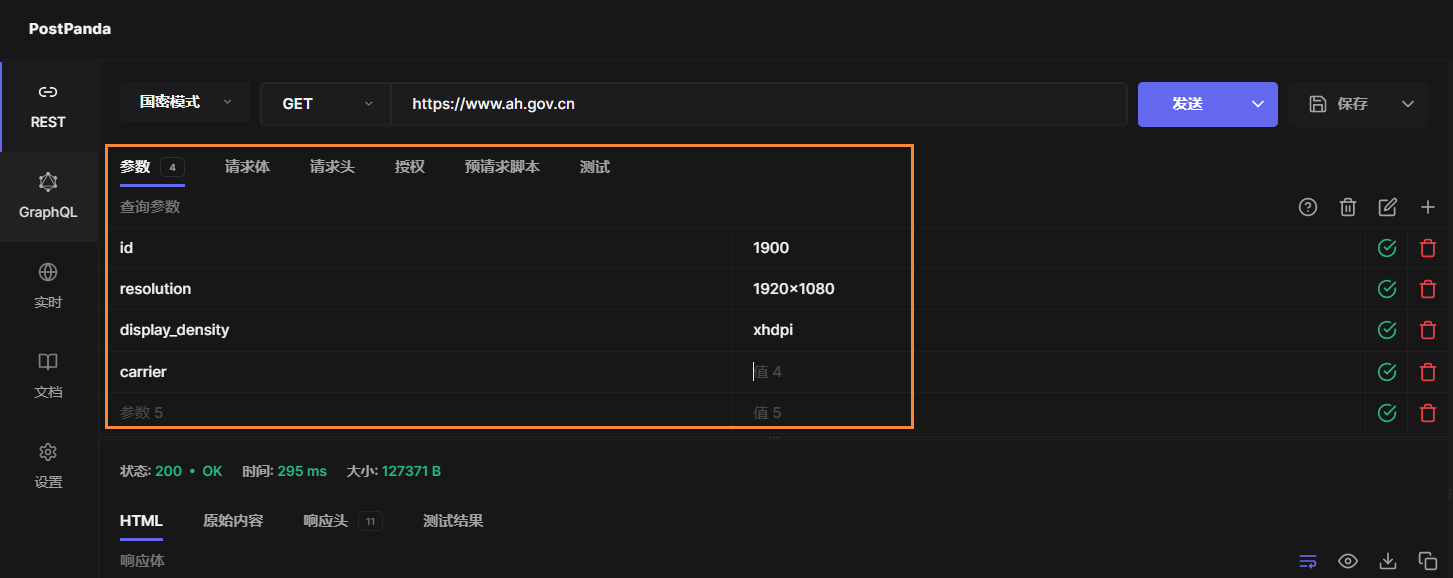The height and width of the screenshot is (578, 1453).
Task: Add a new query parameter with the plus icon
Action: [1428, 207]
